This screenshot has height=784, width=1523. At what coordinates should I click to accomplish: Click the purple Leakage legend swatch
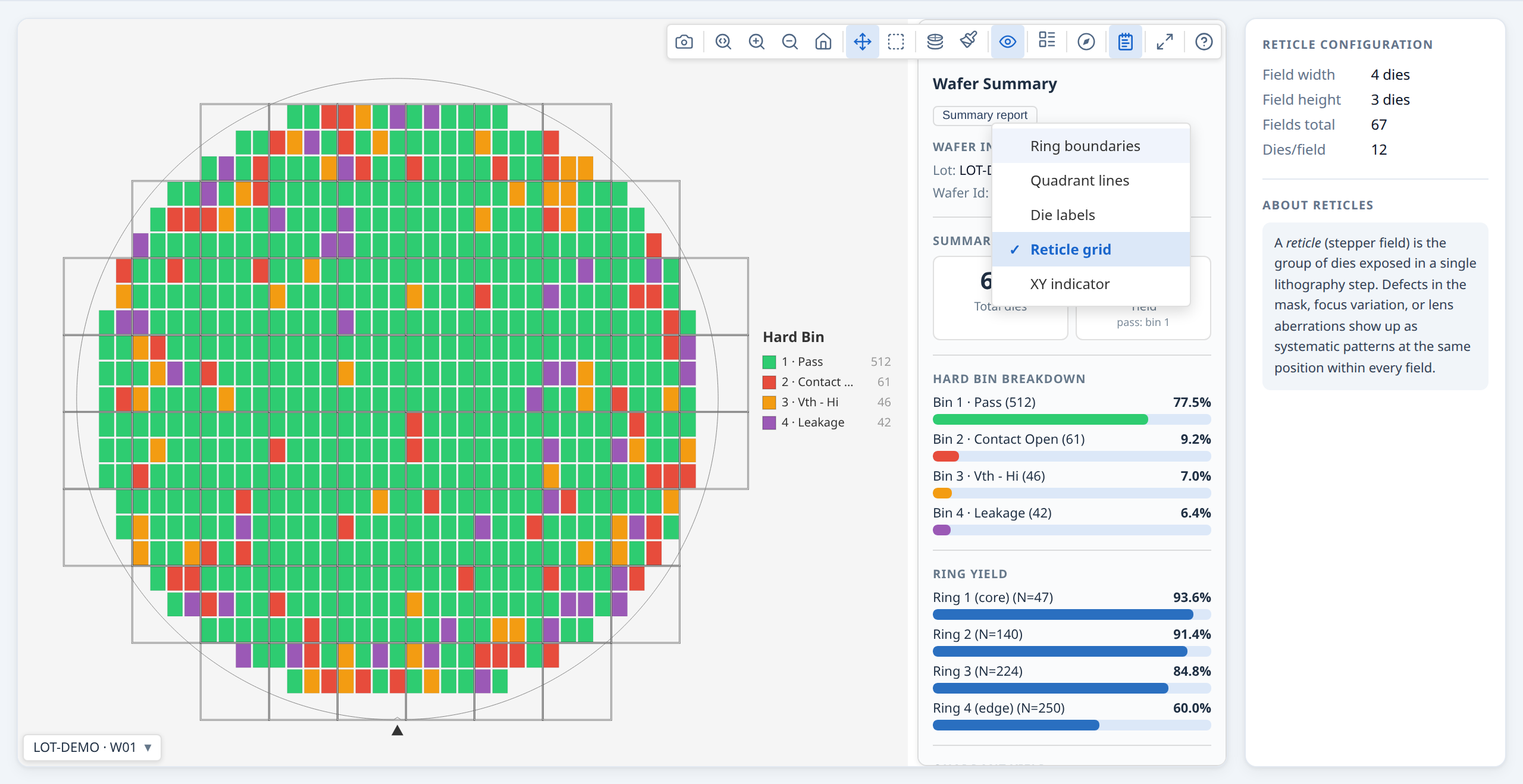click(769, 422)
